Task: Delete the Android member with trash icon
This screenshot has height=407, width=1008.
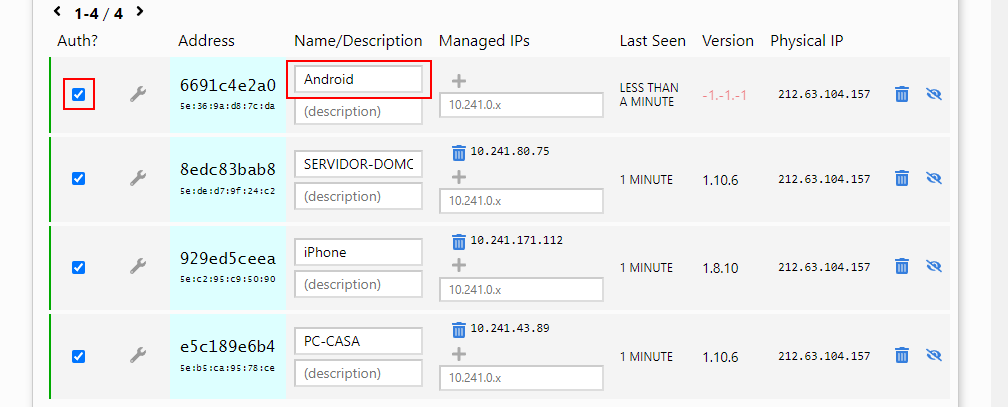Action: [901, 94]
